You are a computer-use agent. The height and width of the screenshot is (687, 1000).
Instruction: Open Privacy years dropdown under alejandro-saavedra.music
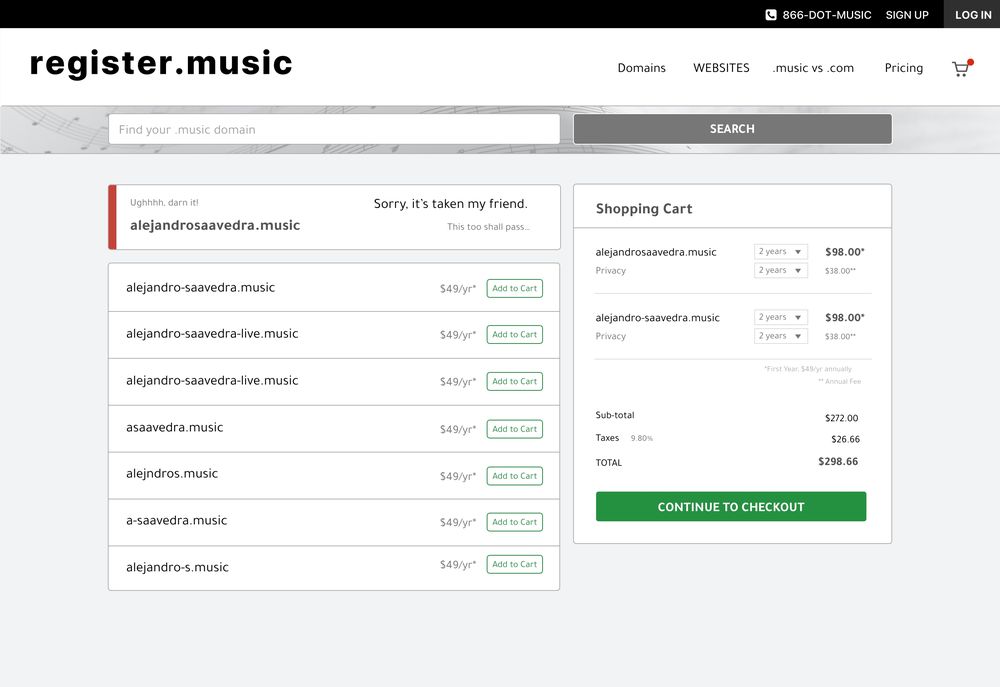pos(781,336)
